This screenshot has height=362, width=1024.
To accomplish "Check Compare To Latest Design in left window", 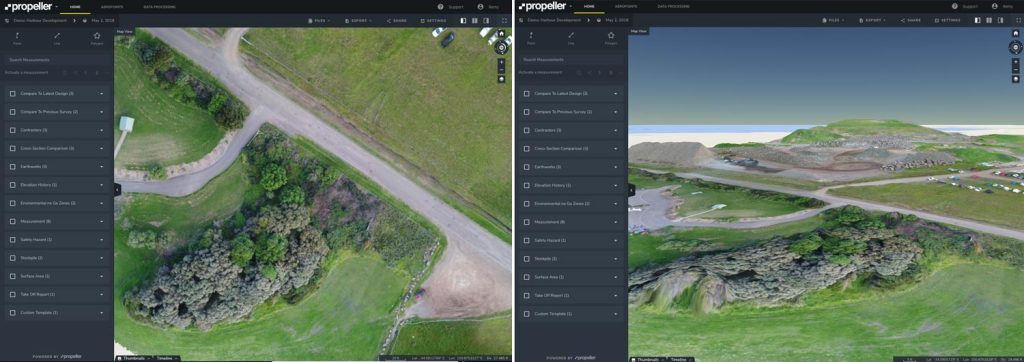I will (x=12, y=93).
